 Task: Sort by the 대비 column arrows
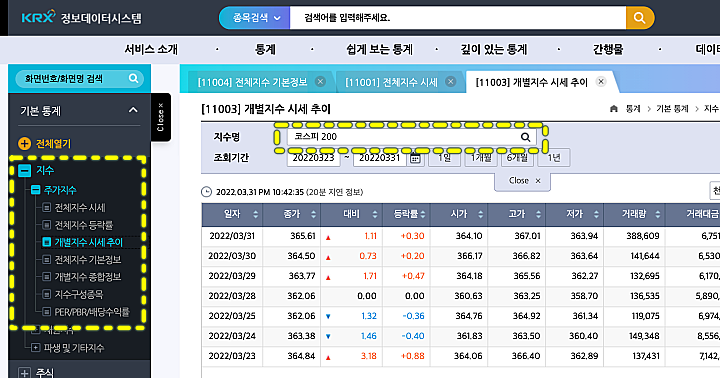click(x=374, y=214)
